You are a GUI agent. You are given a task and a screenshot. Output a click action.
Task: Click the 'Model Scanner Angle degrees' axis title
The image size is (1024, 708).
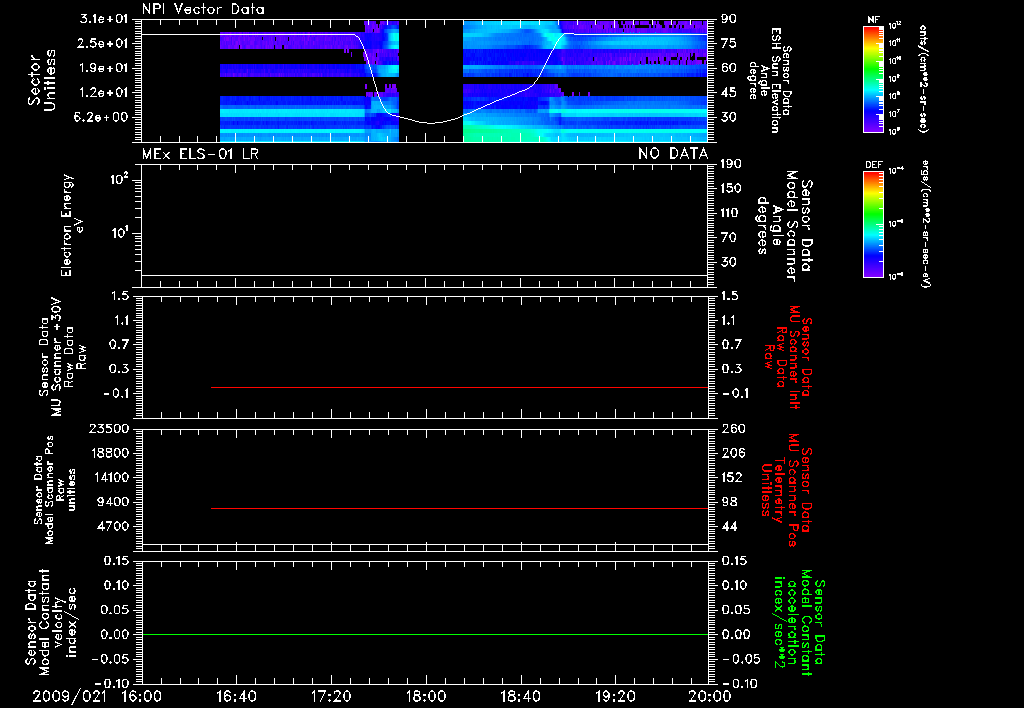pyautogui.click(x=784, y=226)
